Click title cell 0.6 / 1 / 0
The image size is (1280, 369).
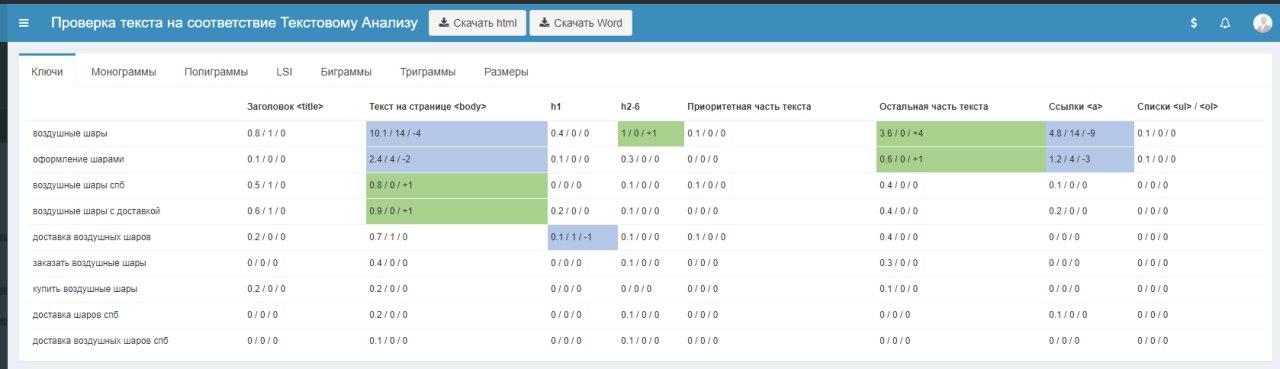[266, 211]
